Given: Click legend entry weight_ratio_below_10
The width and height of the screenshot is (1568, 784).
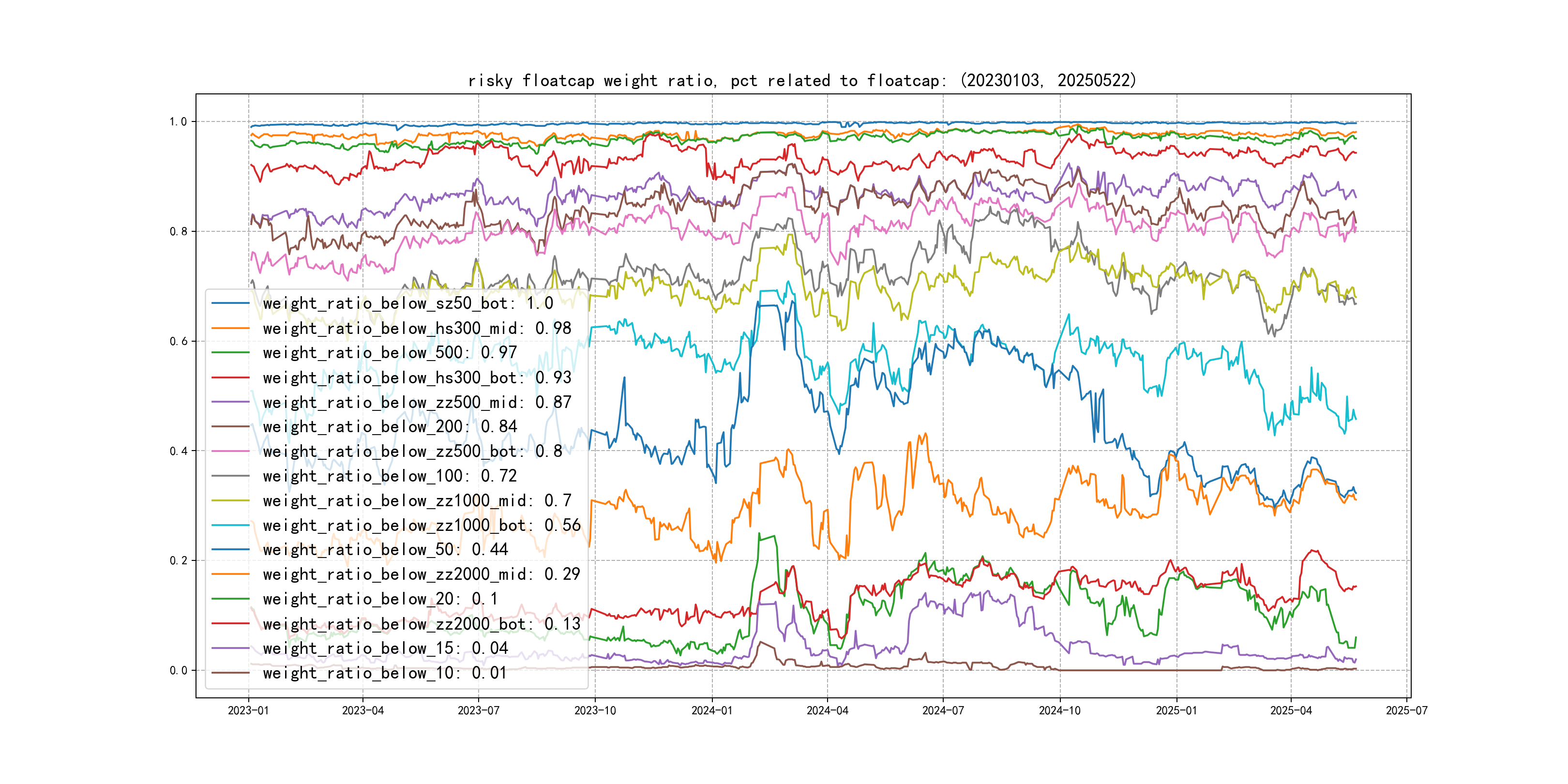Looking at the screenshot, I should coord(385,673).
